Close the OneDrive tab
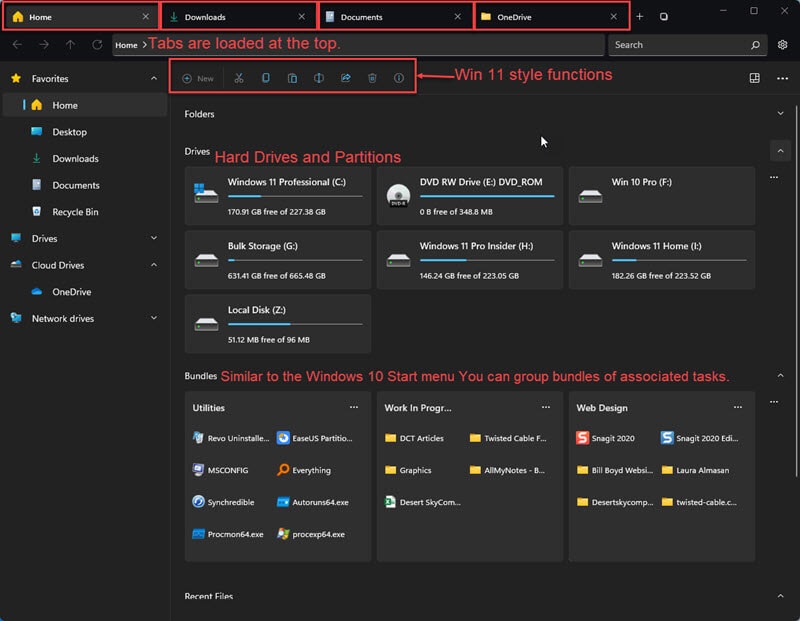Viewport: 800px width, 621px height. [614, 17]
